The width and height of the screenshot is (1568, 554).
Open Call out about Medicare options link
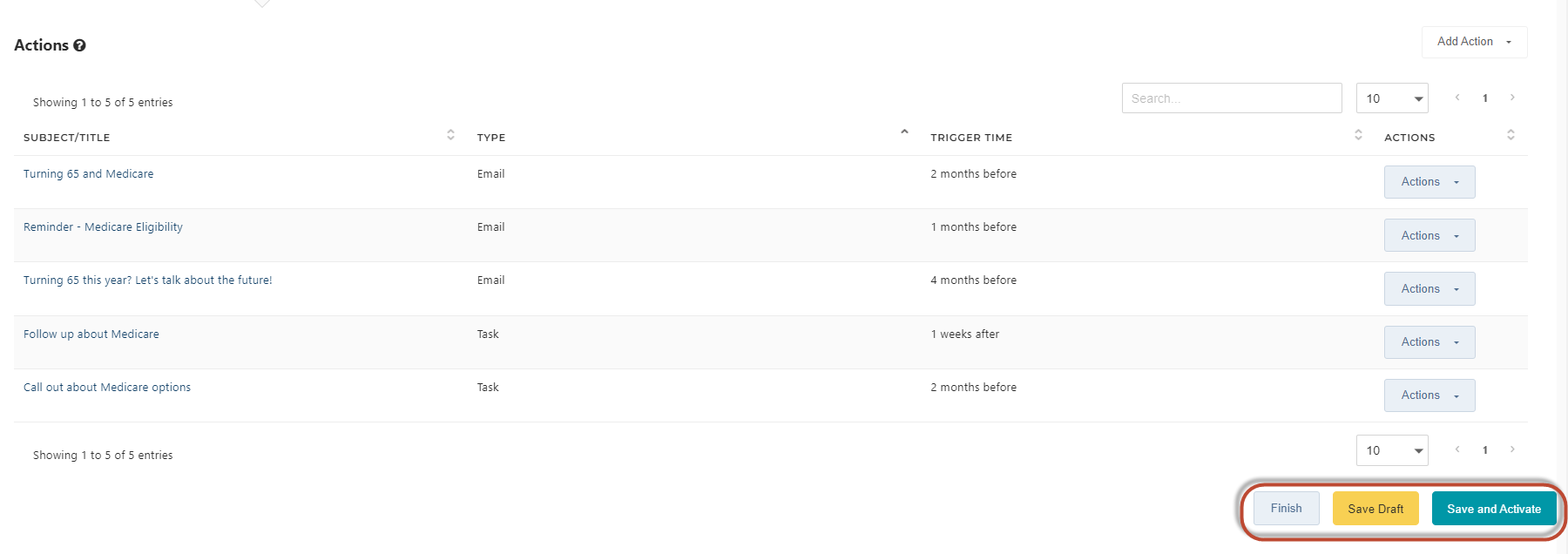point(107,388)
